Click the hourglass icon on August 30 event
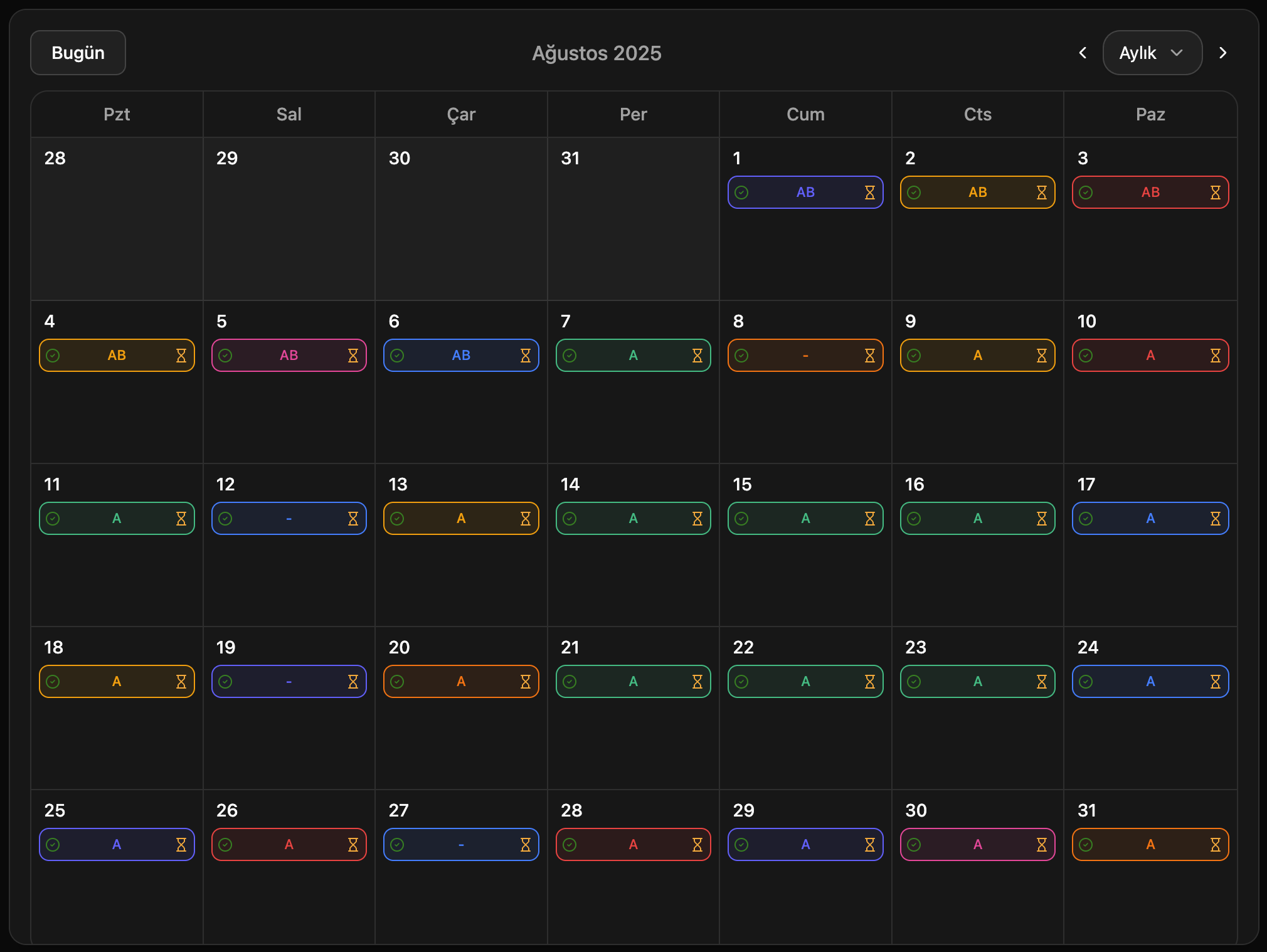1267x952 pixels. 1042,845
